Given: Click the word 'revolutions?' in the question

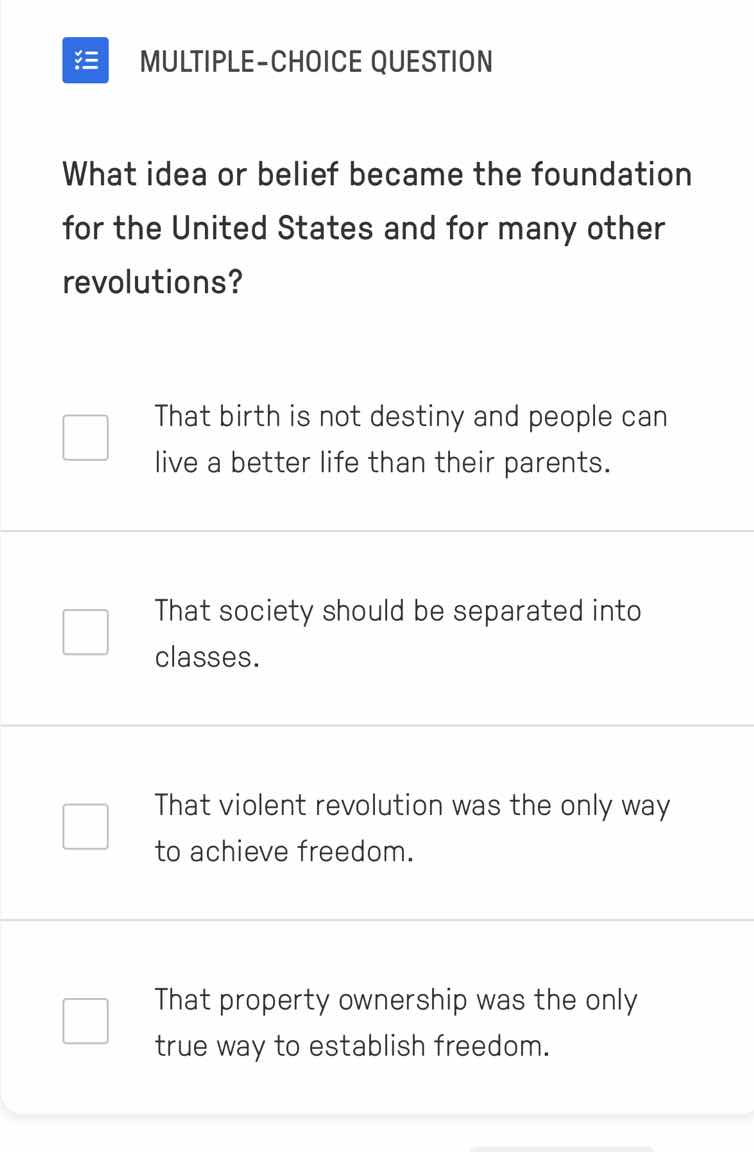Looking at the screenshot, I should point(152,281).
